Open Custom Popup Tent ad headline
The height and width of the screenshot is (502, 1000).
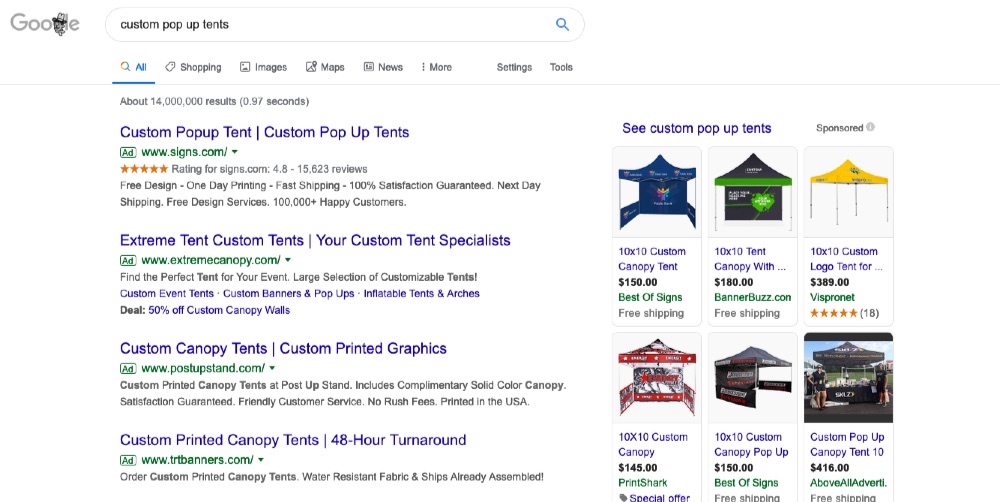click(265, 132)
